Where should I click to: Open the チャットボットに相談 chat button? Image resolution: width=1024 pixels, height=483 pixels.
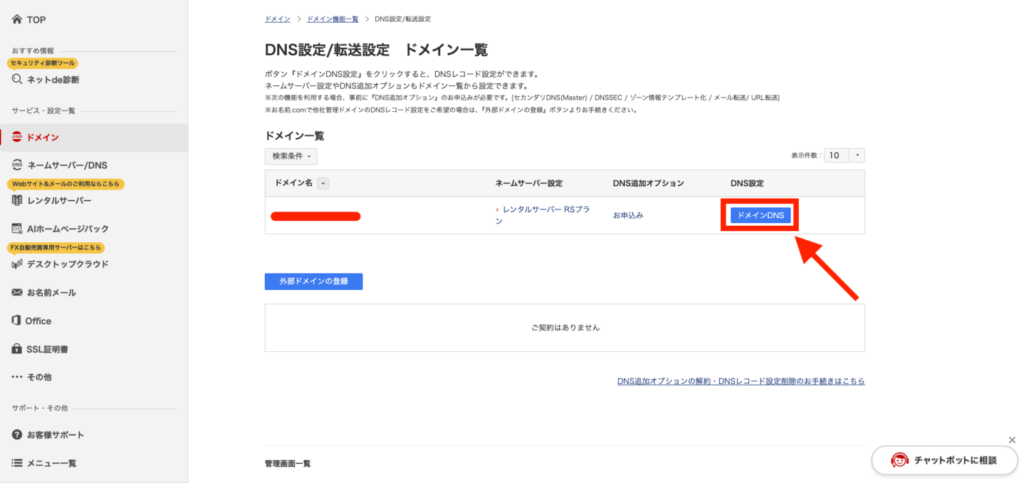944,460
